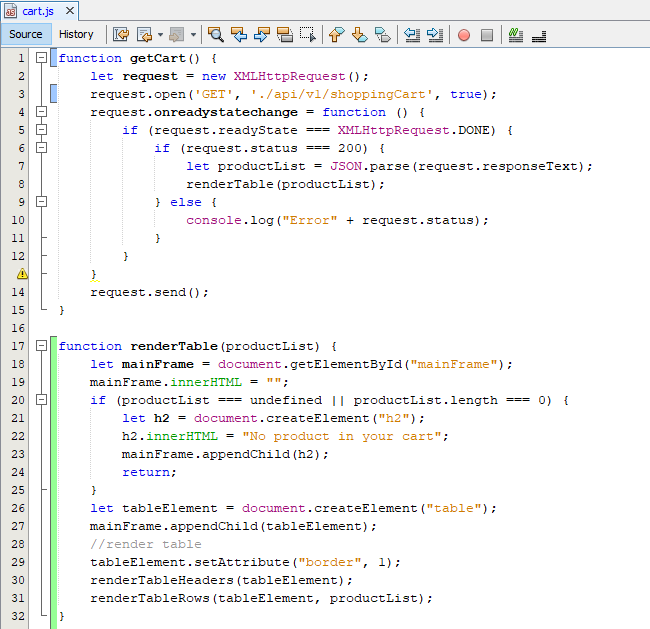The height and width of the screenshot is (629, 650).
Task: Click the '//render table' comment
Action: (146, 544)
